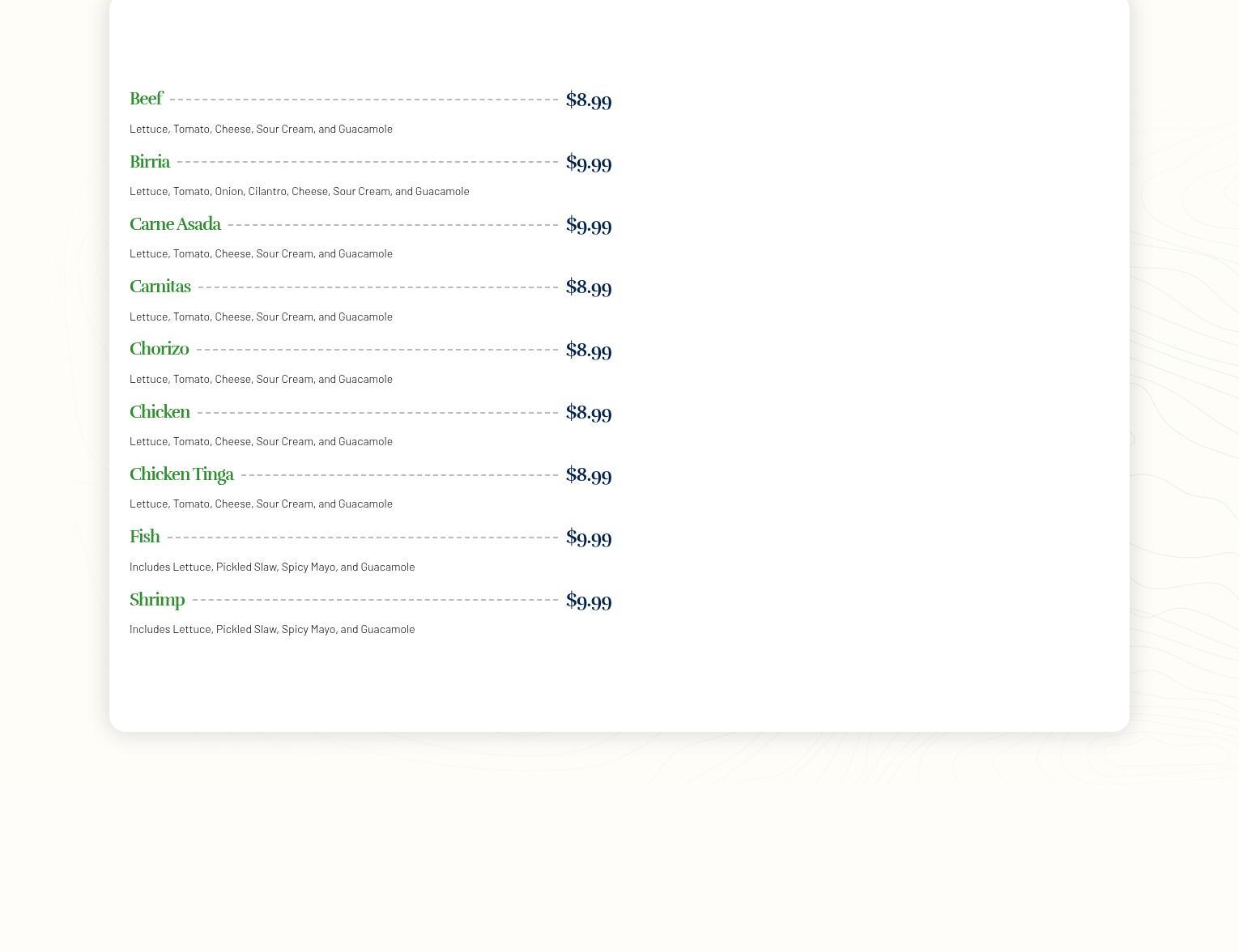This screenshot has width=1239, height=952.
Task: Click the $9.99 price for Shrimp
Action: pyautogui.click(x=589, y=601)
